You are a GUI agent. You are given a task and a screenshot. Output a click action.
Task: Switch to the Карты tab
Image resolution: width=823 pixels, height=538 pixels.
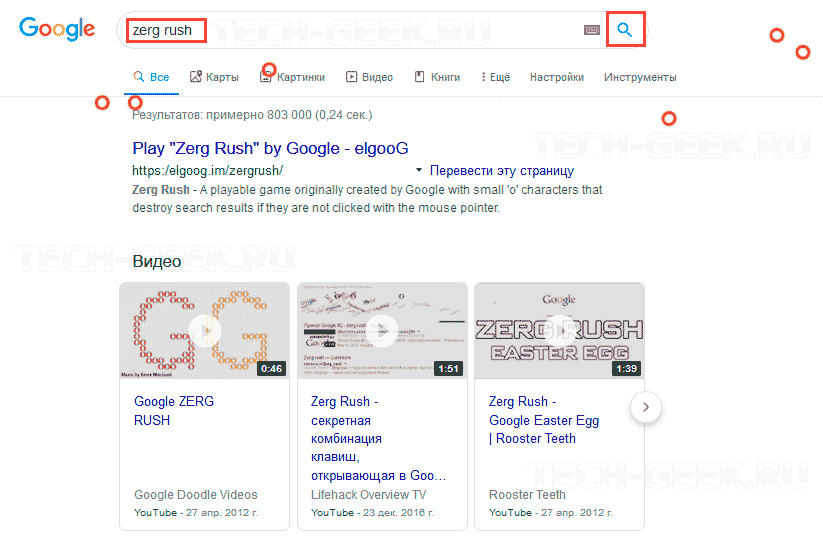click(x=214, y=77)
